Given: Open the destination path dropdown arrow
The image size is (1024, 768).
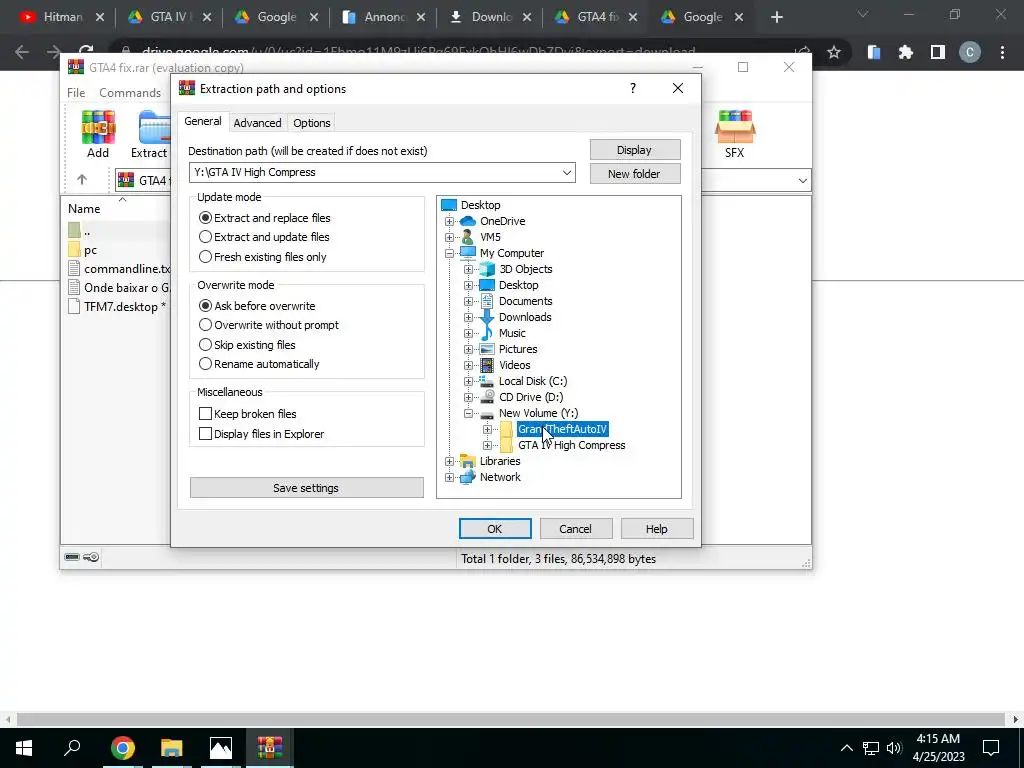Looking at the screenshot, I should [x=566, y=172].
